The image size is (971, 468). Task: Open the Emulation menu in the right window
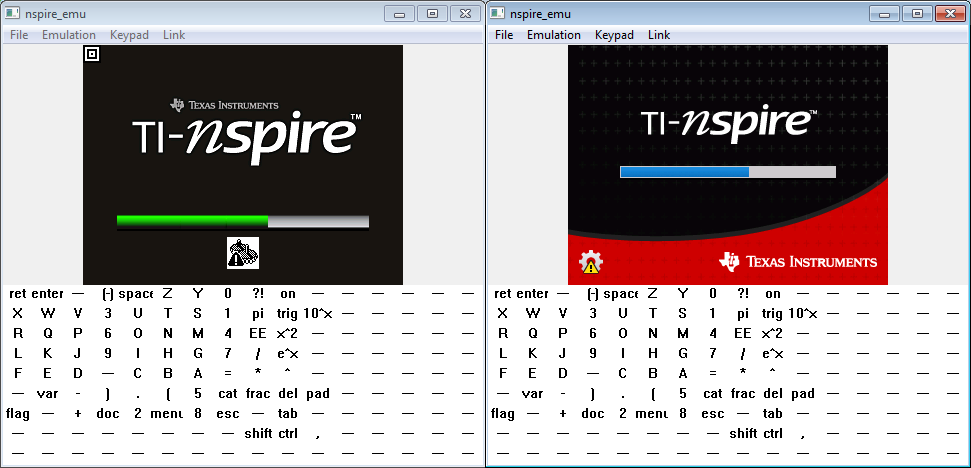tap(554, 35)
